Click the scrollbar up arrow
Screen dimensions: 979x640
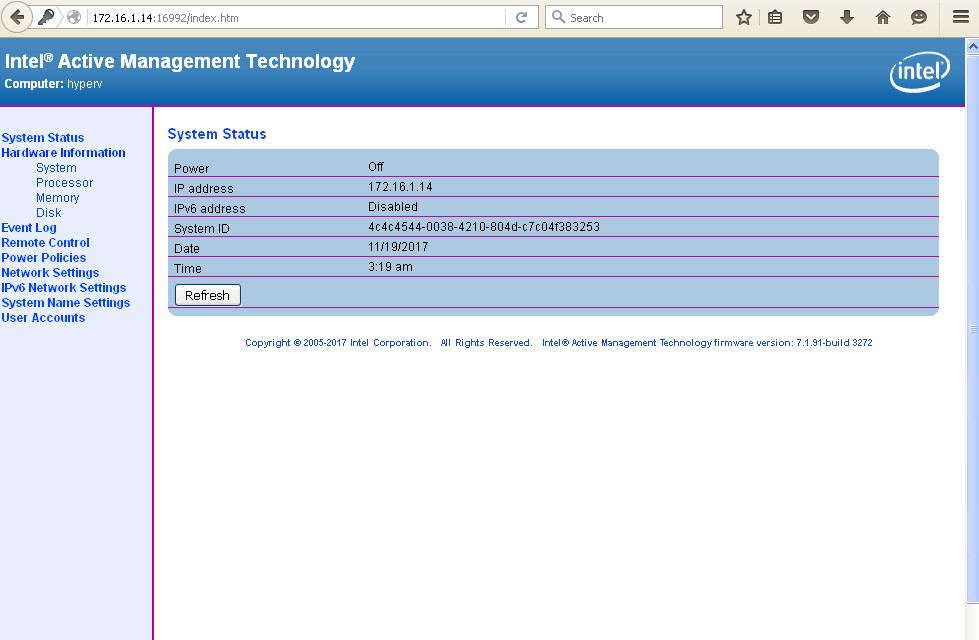click(972, 46)
